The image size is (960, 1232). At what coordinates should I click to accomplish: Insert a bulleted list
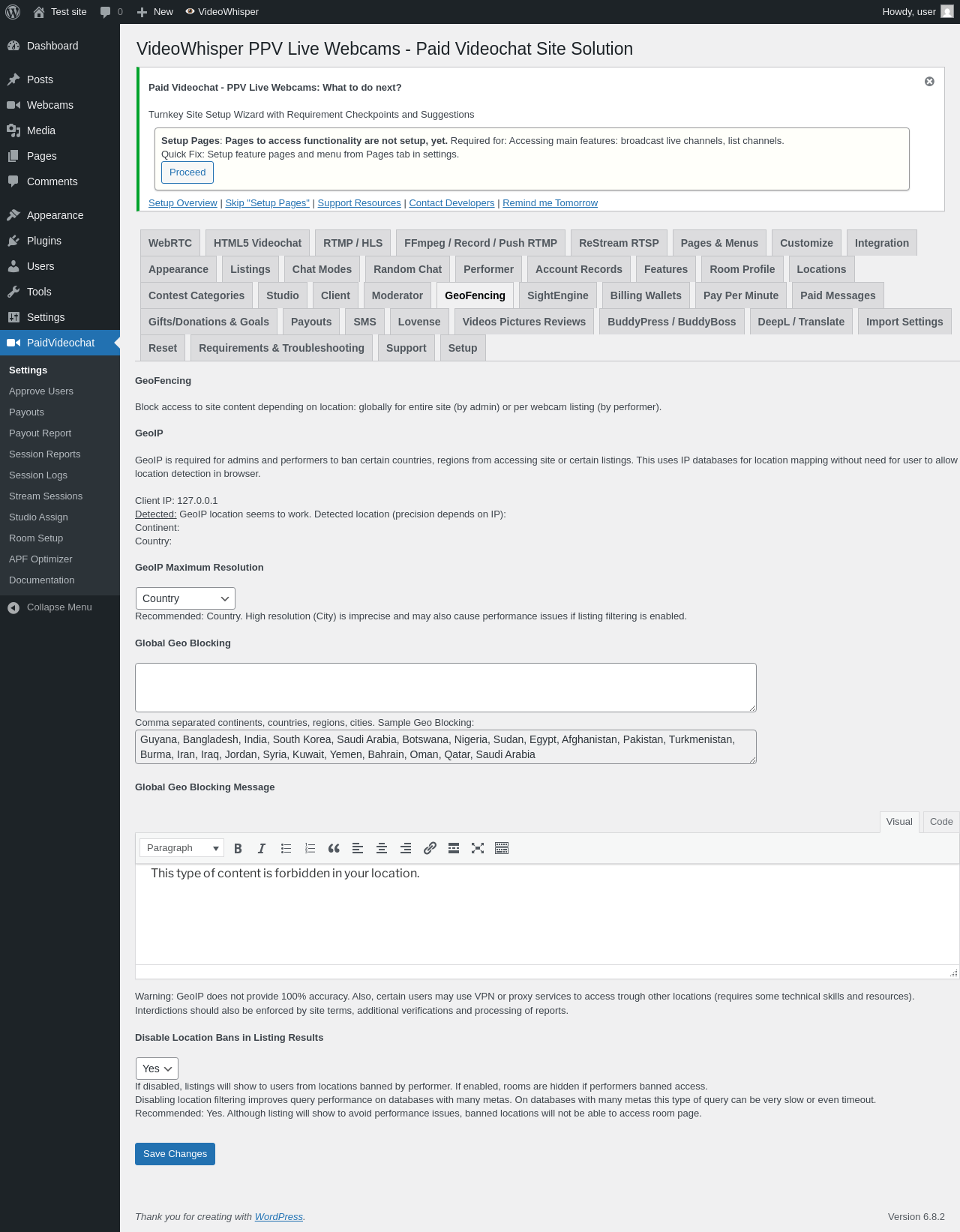pyautogui.click(x=286, y=848)
